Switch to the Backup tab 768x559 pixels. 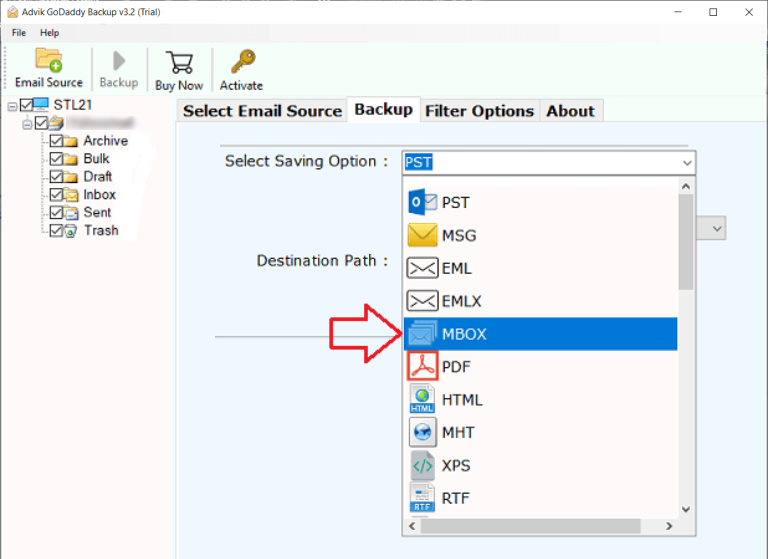click(384, 109)
